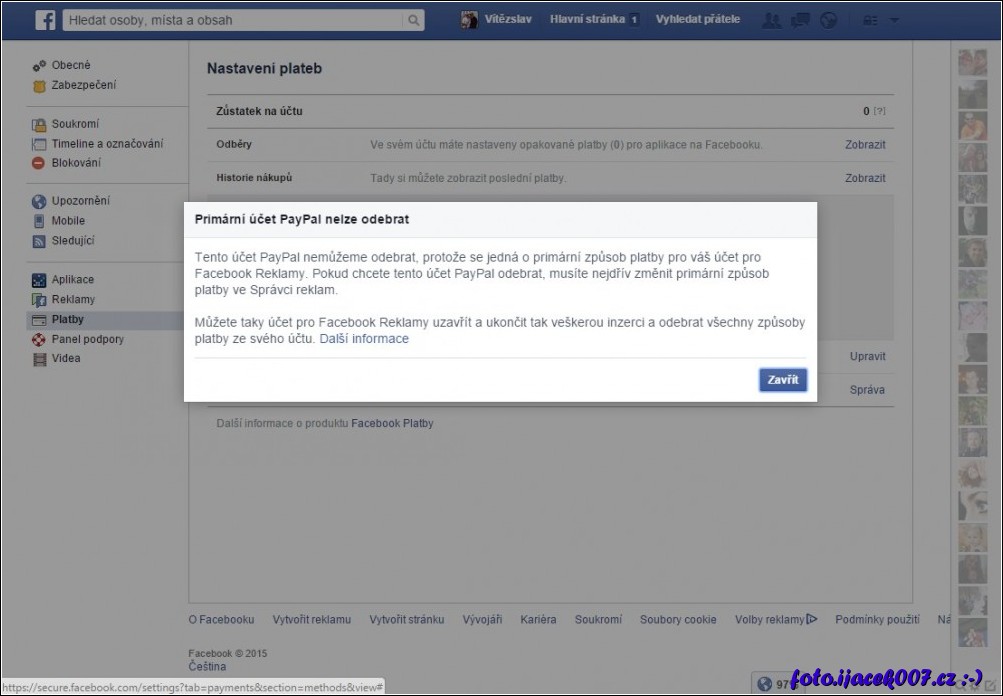Expand the account menu arrow
This screenshot has width=1003, height=696.
pos(894,20)
